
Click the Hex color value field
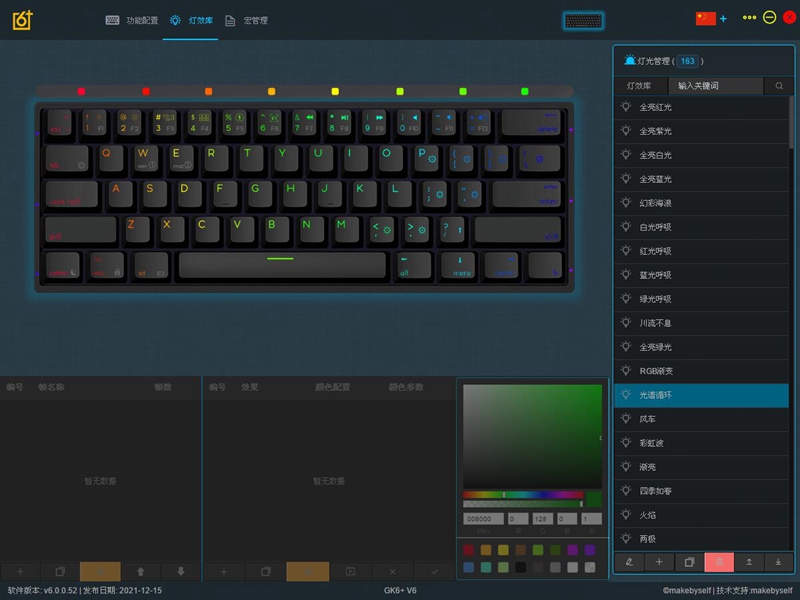click(484, 519)
